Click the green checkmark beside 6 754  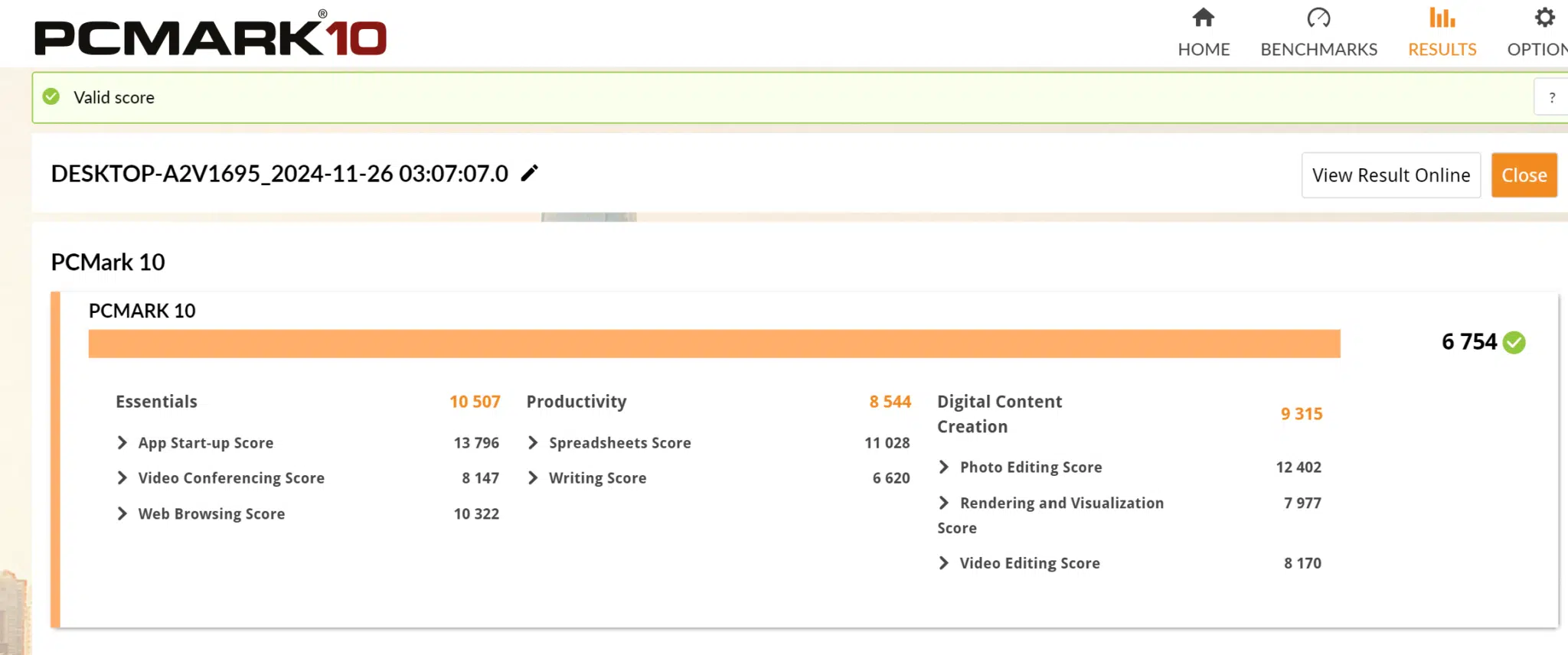pyautogui.click(x=1514, y=342)
